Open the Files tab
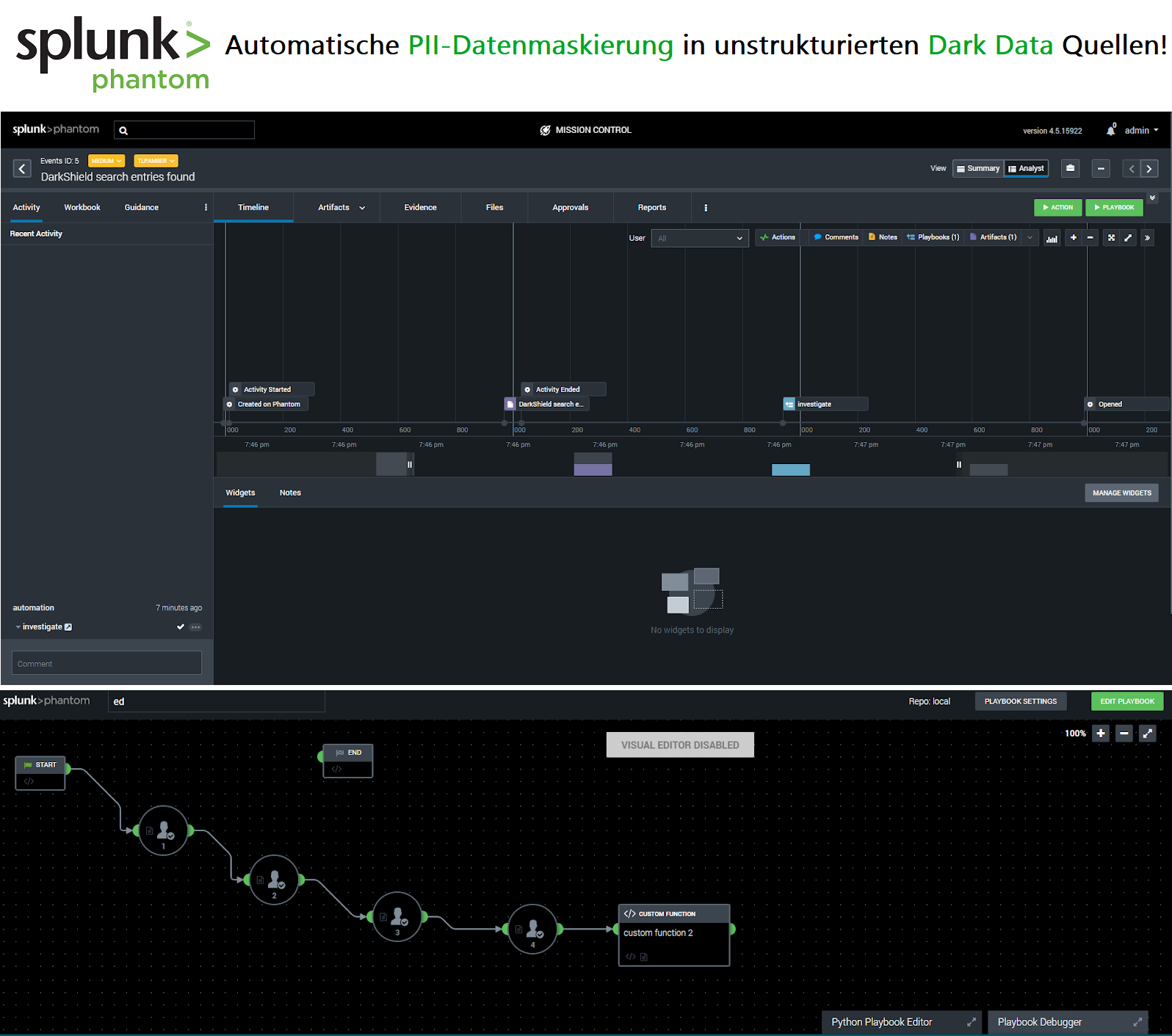 click(x=494, y=208)
